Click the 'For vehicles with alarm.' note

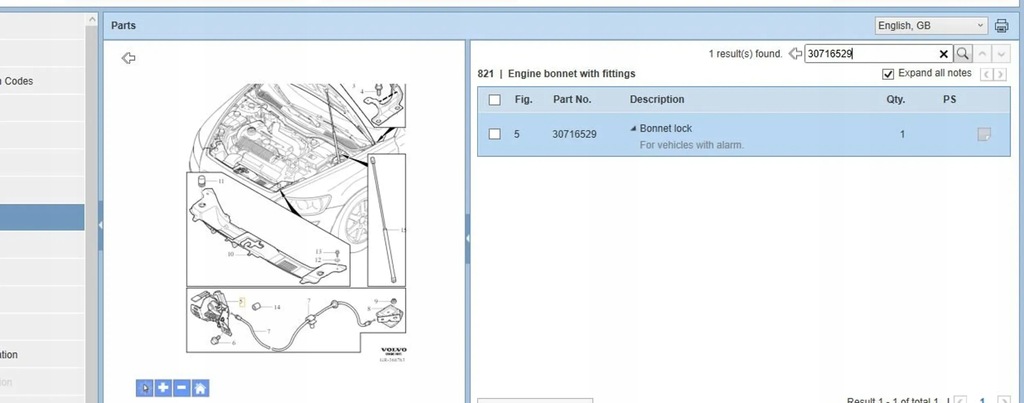pyautogui.click(x=692, y=145)
